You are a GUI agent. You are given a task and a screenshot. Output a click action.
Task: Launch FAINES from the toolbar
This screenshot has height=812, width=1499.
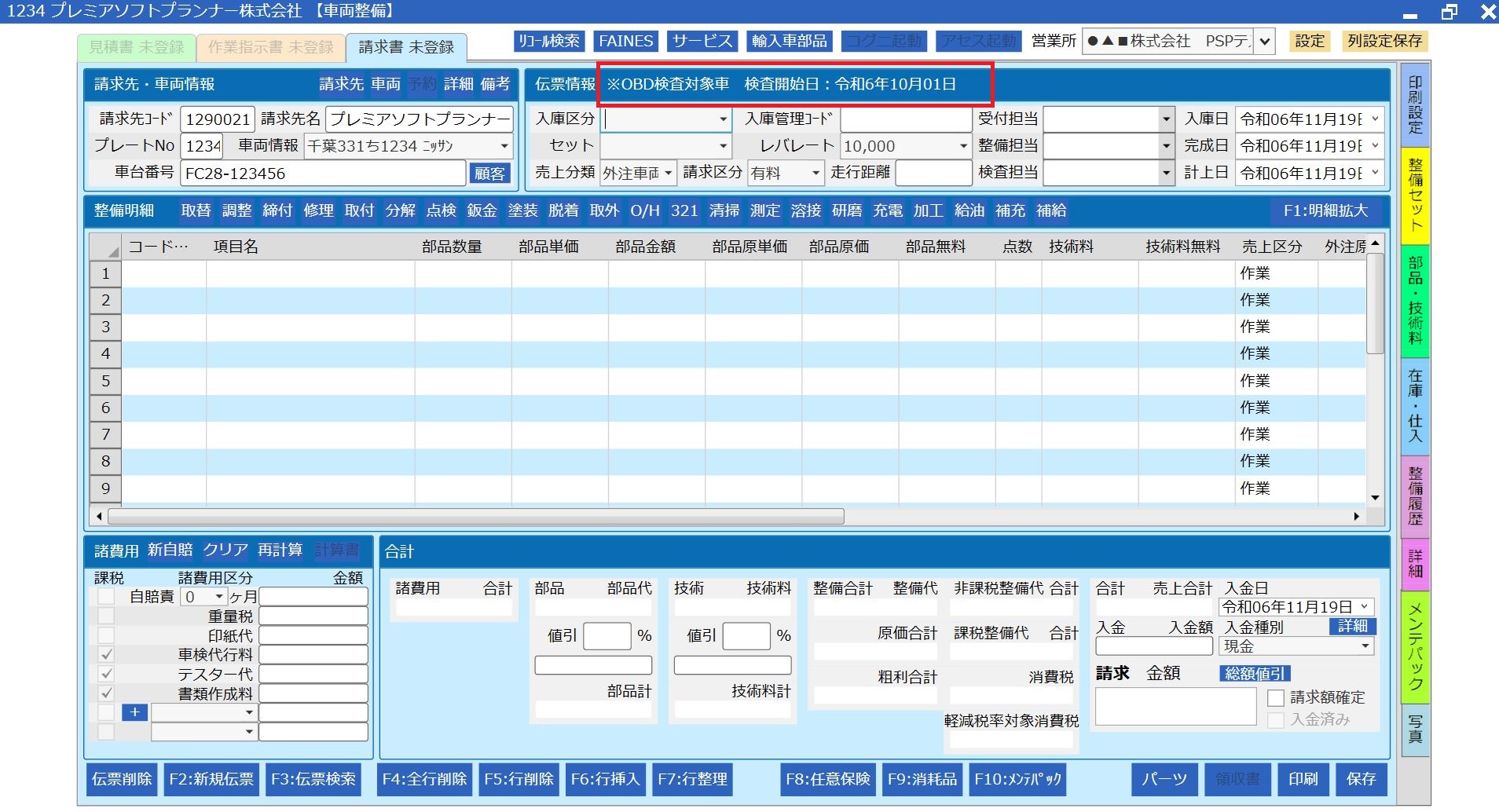click(x=625, y=41)
